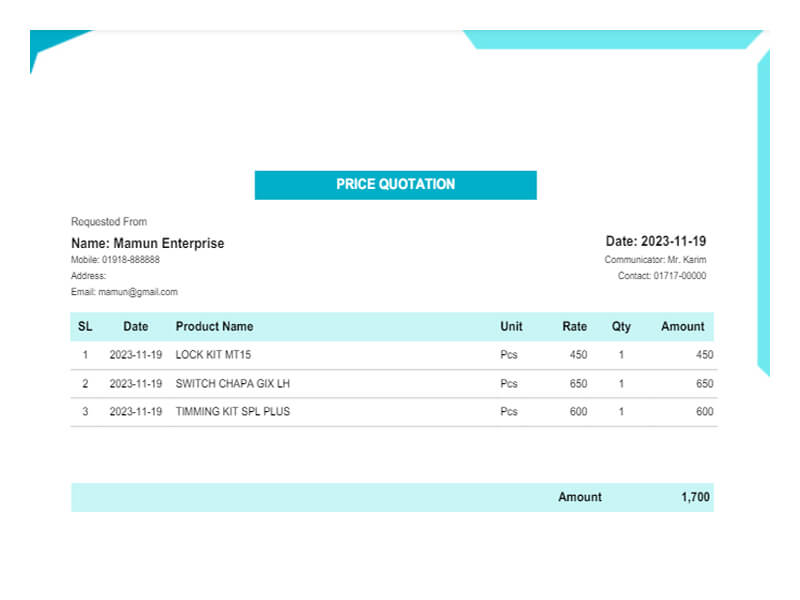This screenshot has width=800, height=600.
Task: Click the rate value 650
Action: [x=578, y=383]
